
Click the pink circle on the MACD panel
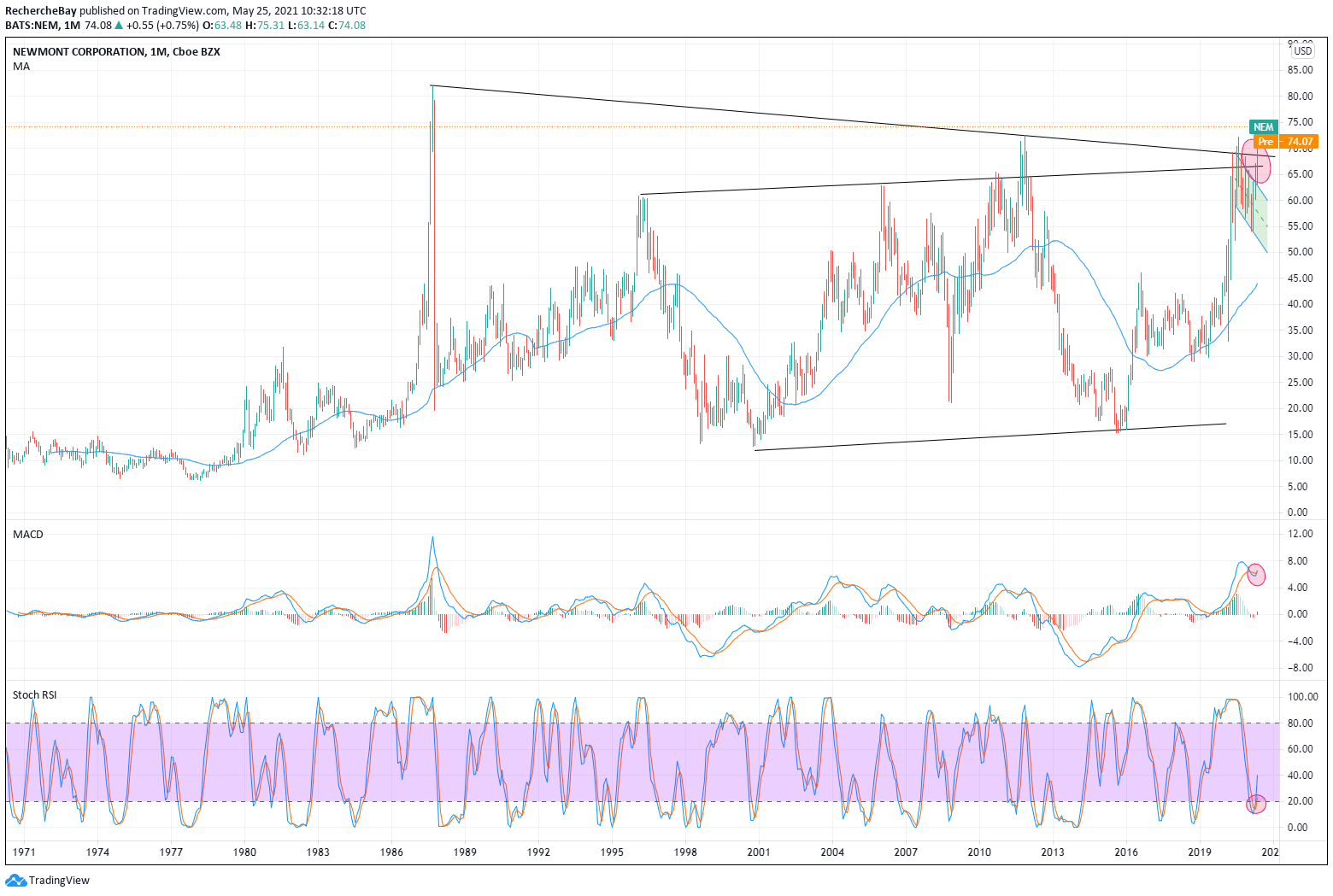(1256, 574)
